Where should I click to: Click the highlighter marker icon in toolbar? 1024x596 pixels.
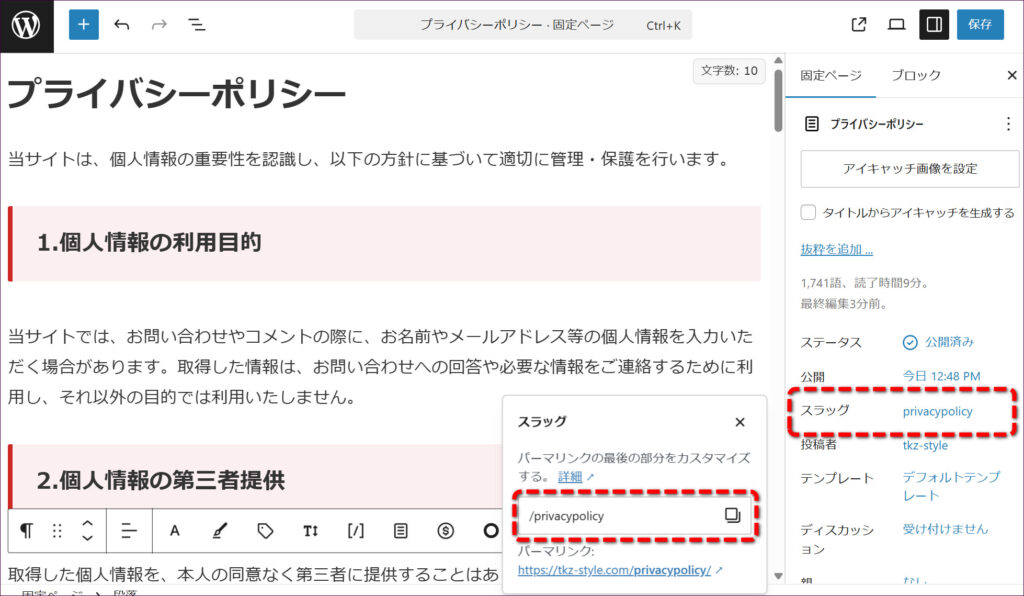[x=220, y=530]
